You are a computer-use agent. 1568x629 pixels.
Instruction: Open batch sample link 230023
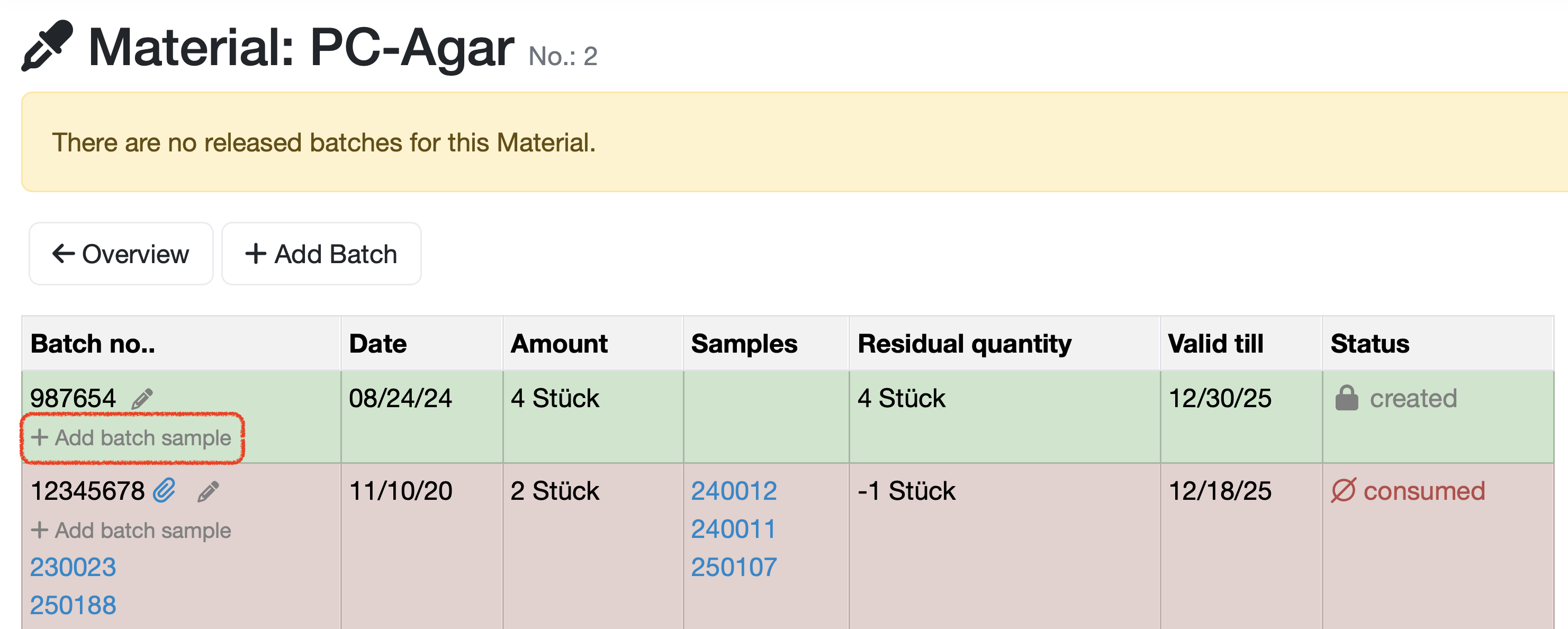pyautogui.click(x=73, y=567)
